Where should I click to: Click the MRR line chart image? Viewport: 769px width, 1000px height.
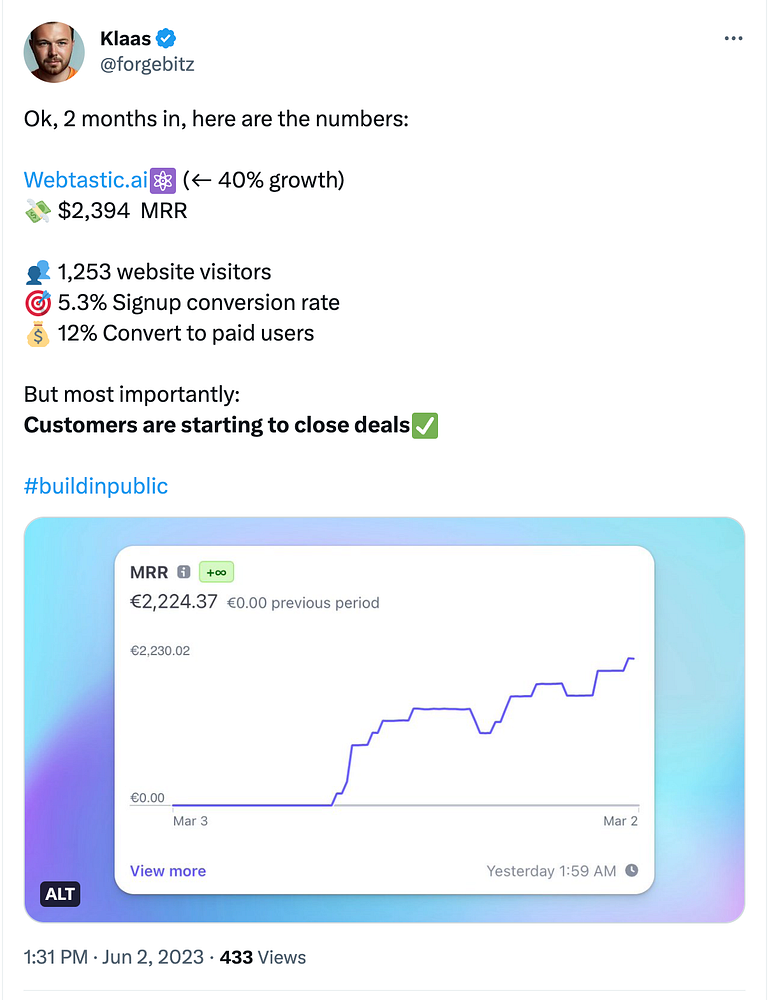point(384,720)
